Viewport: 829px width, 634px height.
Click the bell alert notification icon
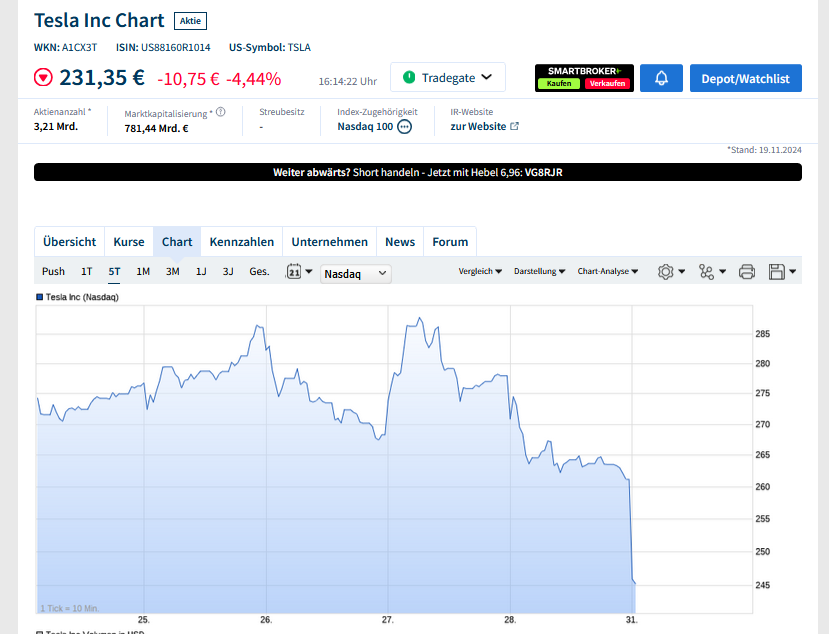[x=661, y=78]
